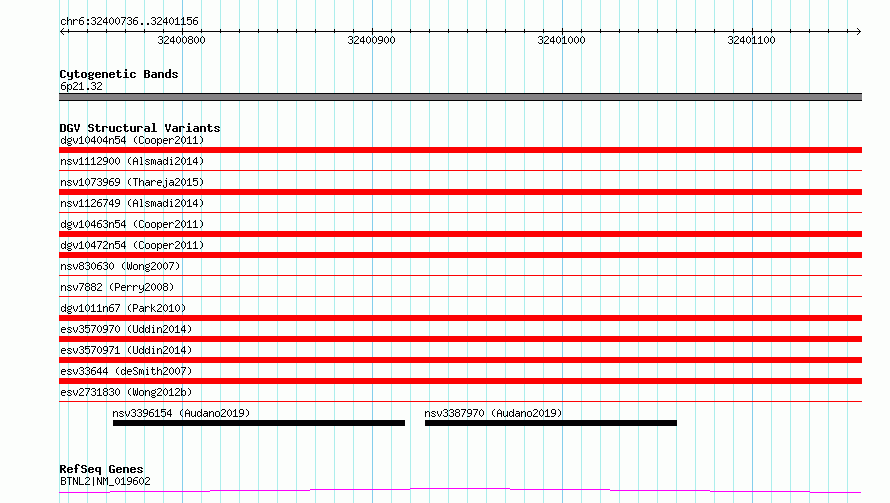Click the red bar under esv3570970
The height and width of the screenshot is (503, 890).
[x=460, y=339]
